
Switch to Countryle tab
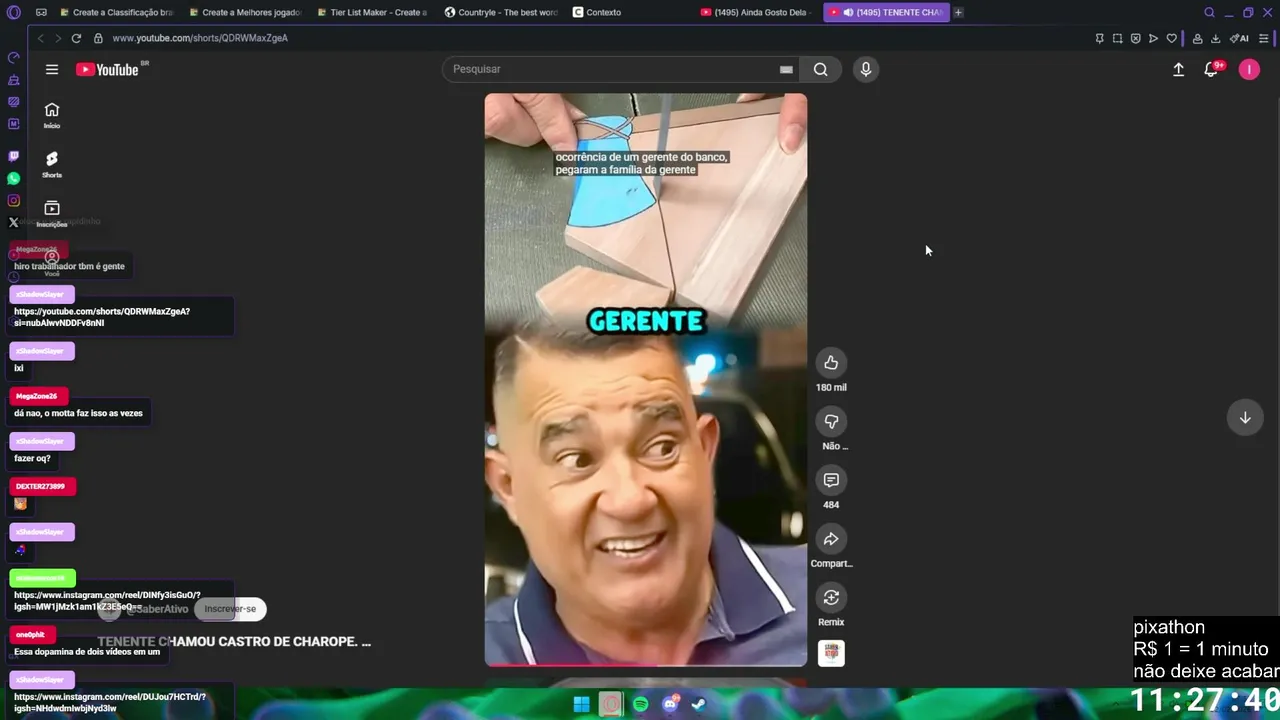[x=503, y=12]
